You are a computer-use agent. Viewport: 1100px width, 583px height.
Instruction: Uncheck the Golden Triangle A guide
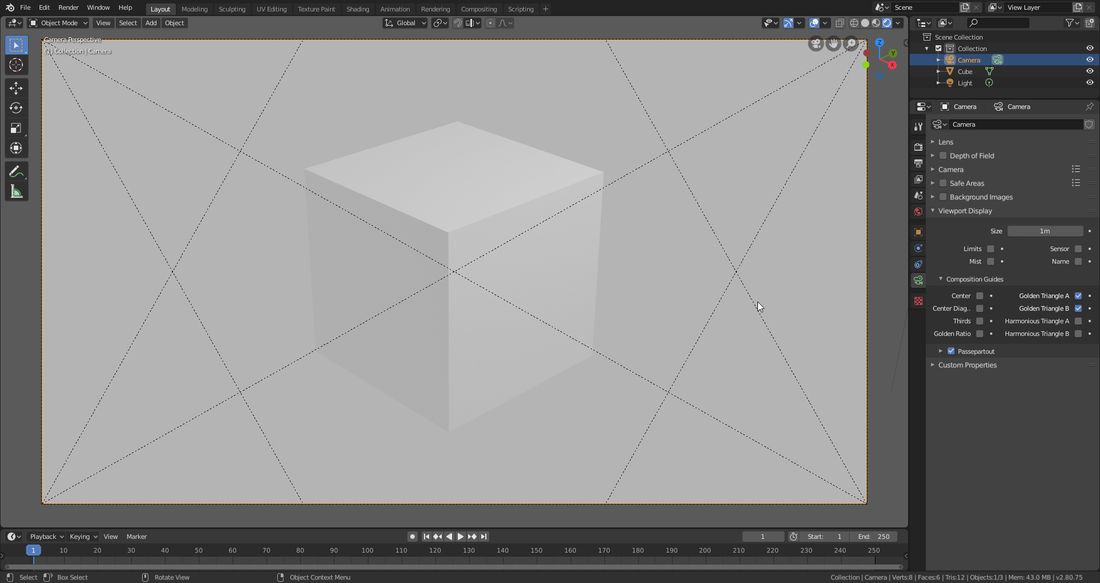1077,295
